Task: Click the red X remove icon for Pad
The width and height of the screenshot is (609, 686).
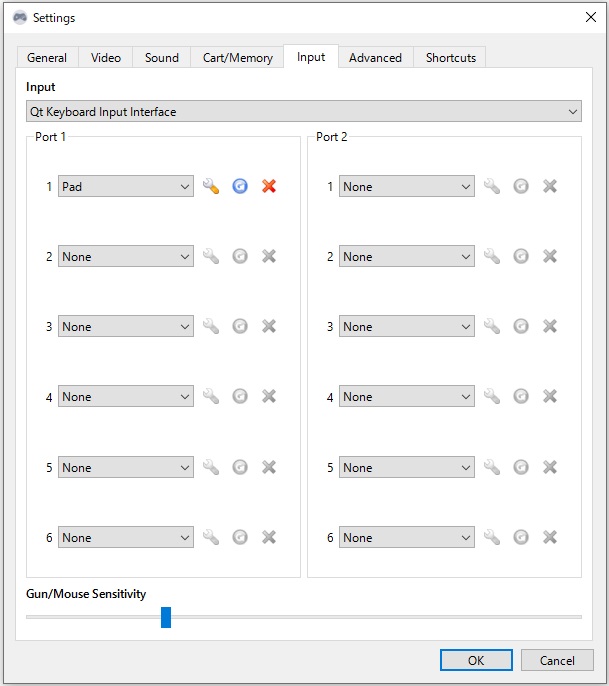Action: [x=269, y=186]
